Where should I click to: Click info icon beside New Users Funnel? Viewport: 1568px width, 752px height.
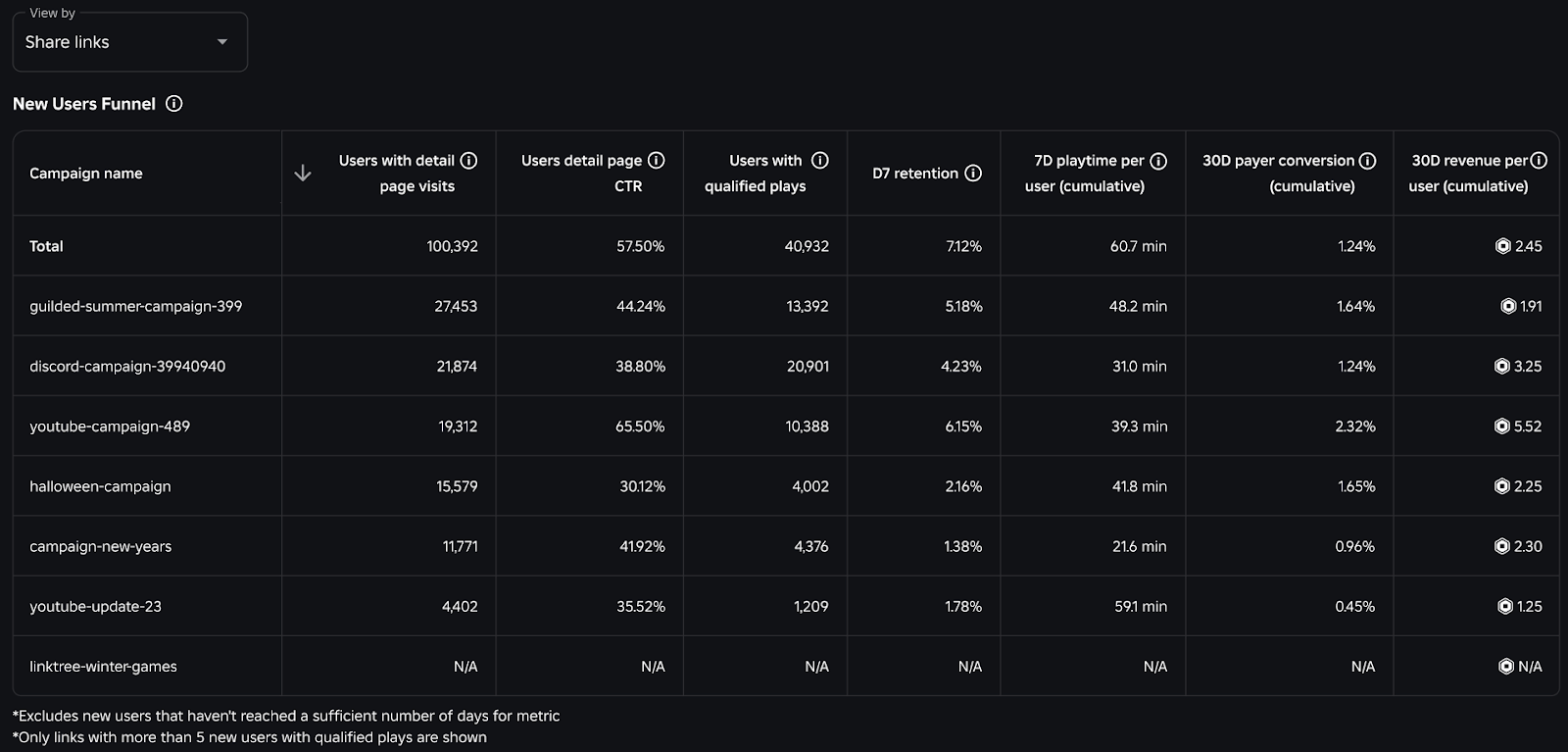(x=174, y=104)
